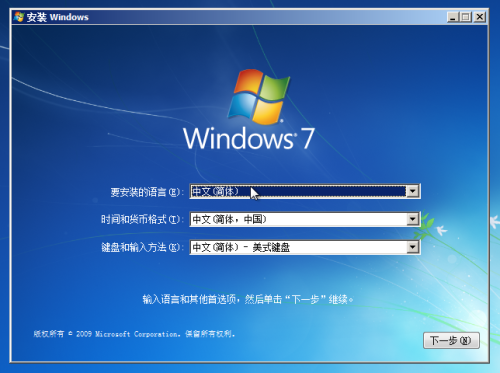500x373 pixels.
Task: Open the language to install dropdown arrow
Action: point(413,191)
